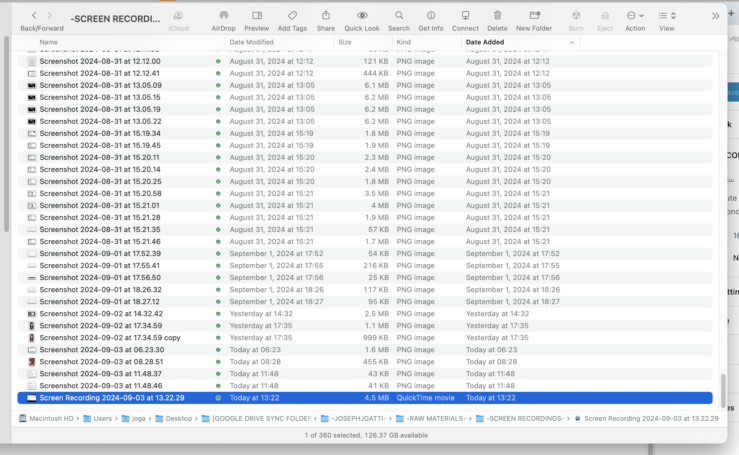This screenshot has width=739, height=455.
Task: Go back with the Back arrow
Action: [34, 16]
